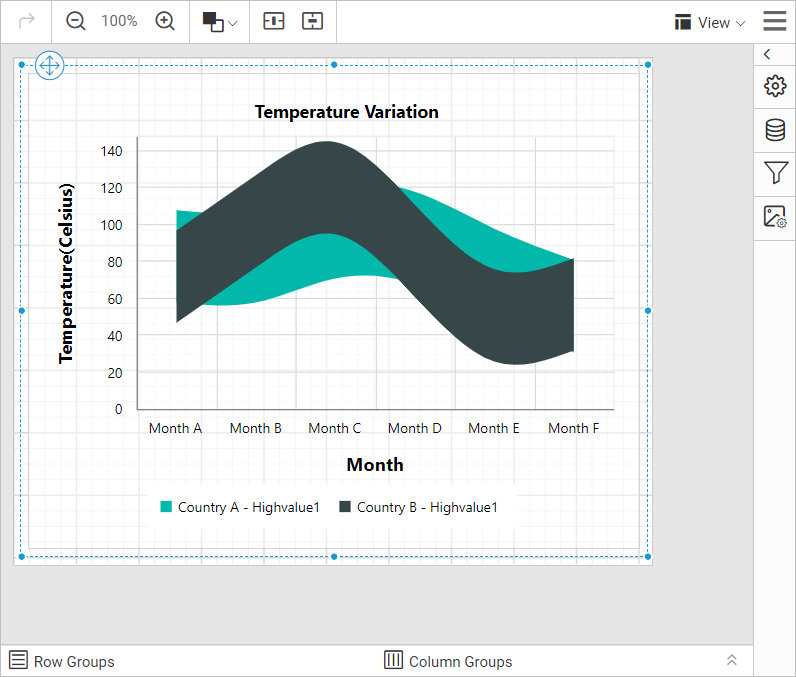
Task: Click the Month A axis label
Action: [176, 428]
